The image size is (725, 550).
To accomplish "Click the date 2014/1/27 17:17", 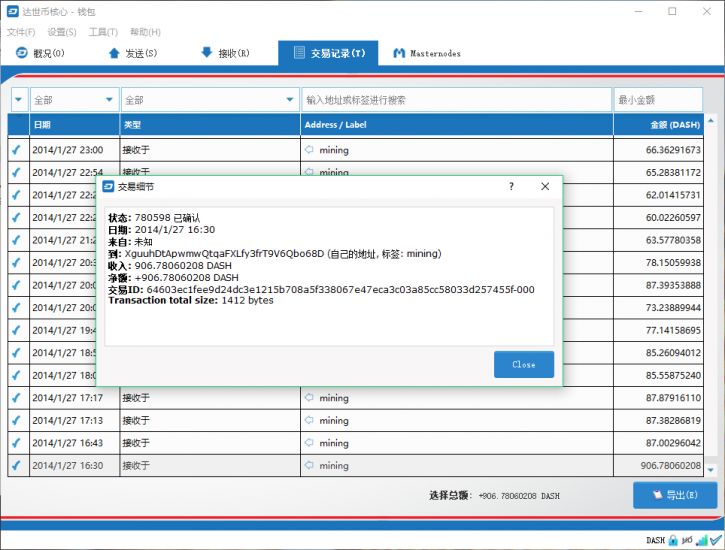I will (x=68, y=397).
